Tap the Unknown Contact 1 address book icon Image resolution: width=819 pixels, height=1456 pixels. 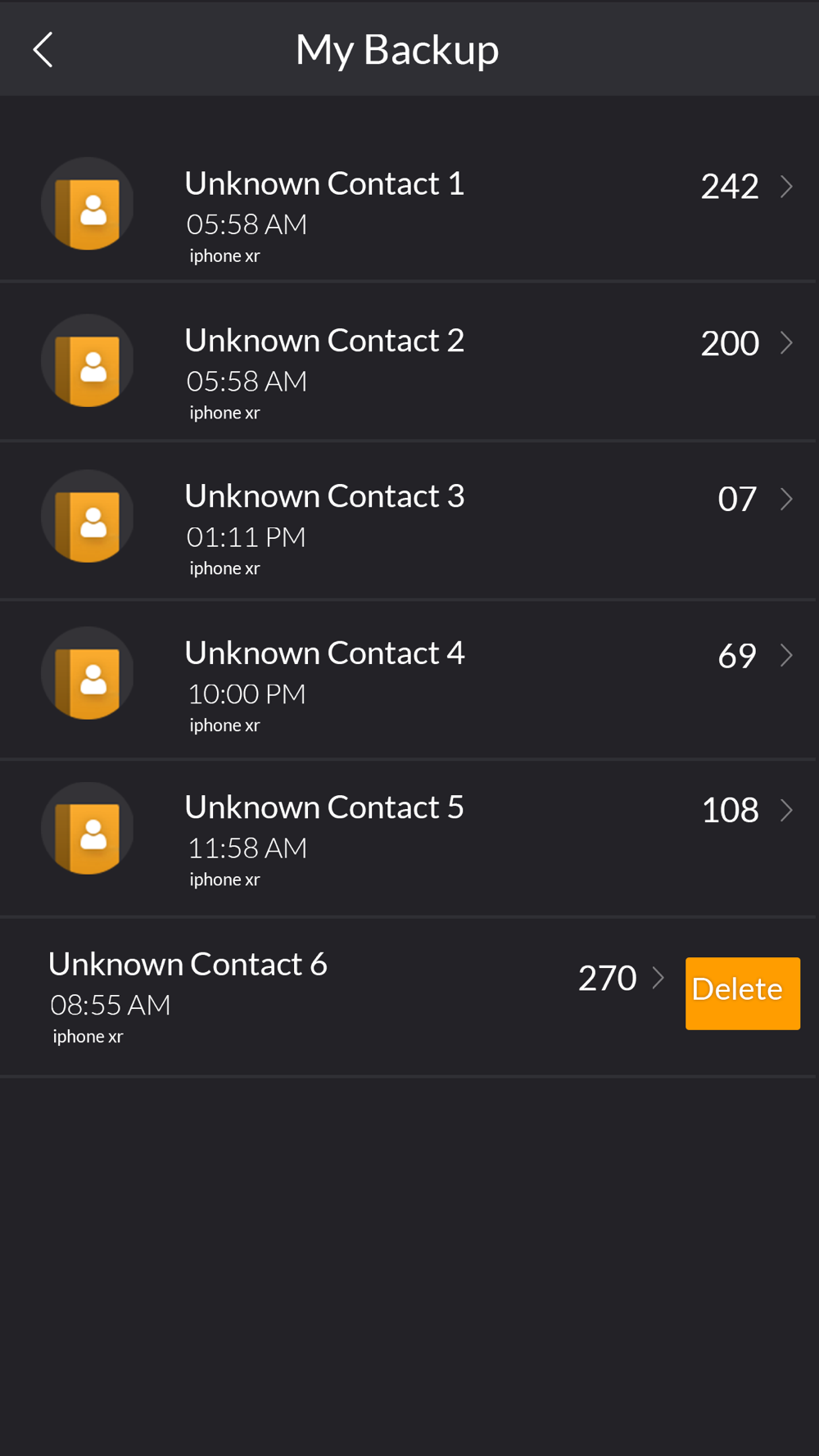88,204
